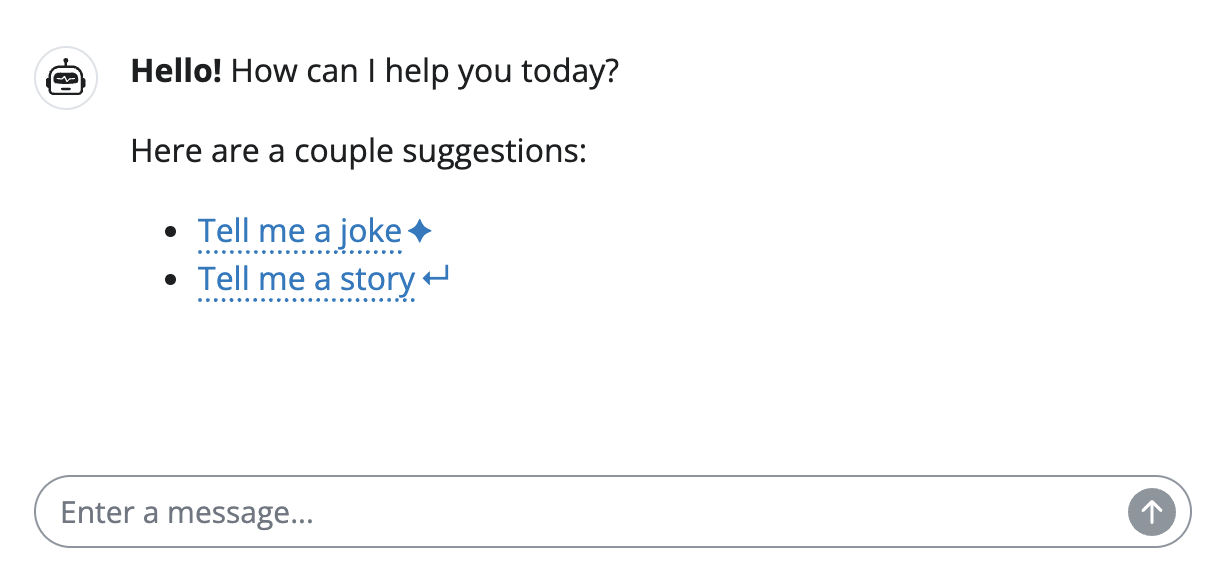This screenshot has height=584, width=1222.
Task: Open the Tell me a story suggestion
Action: point(306,279)
